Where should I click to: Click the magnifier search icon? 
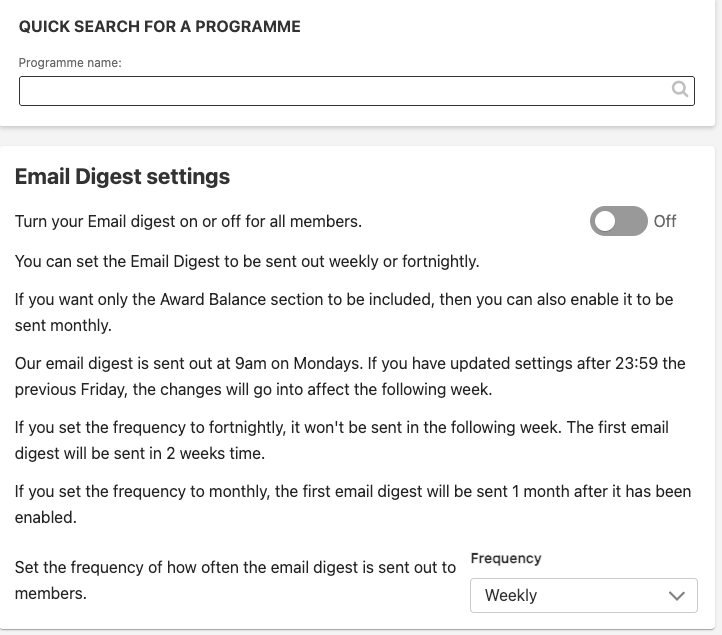(x=680, y=90)
